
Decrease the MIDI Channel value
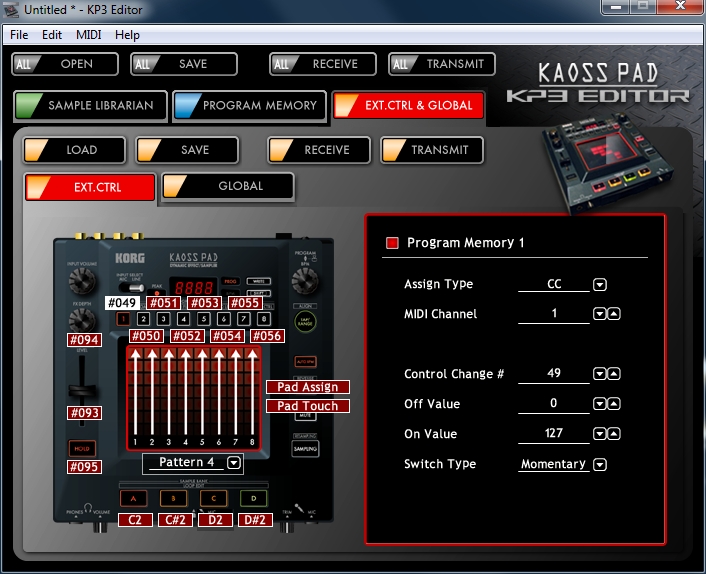599,314
